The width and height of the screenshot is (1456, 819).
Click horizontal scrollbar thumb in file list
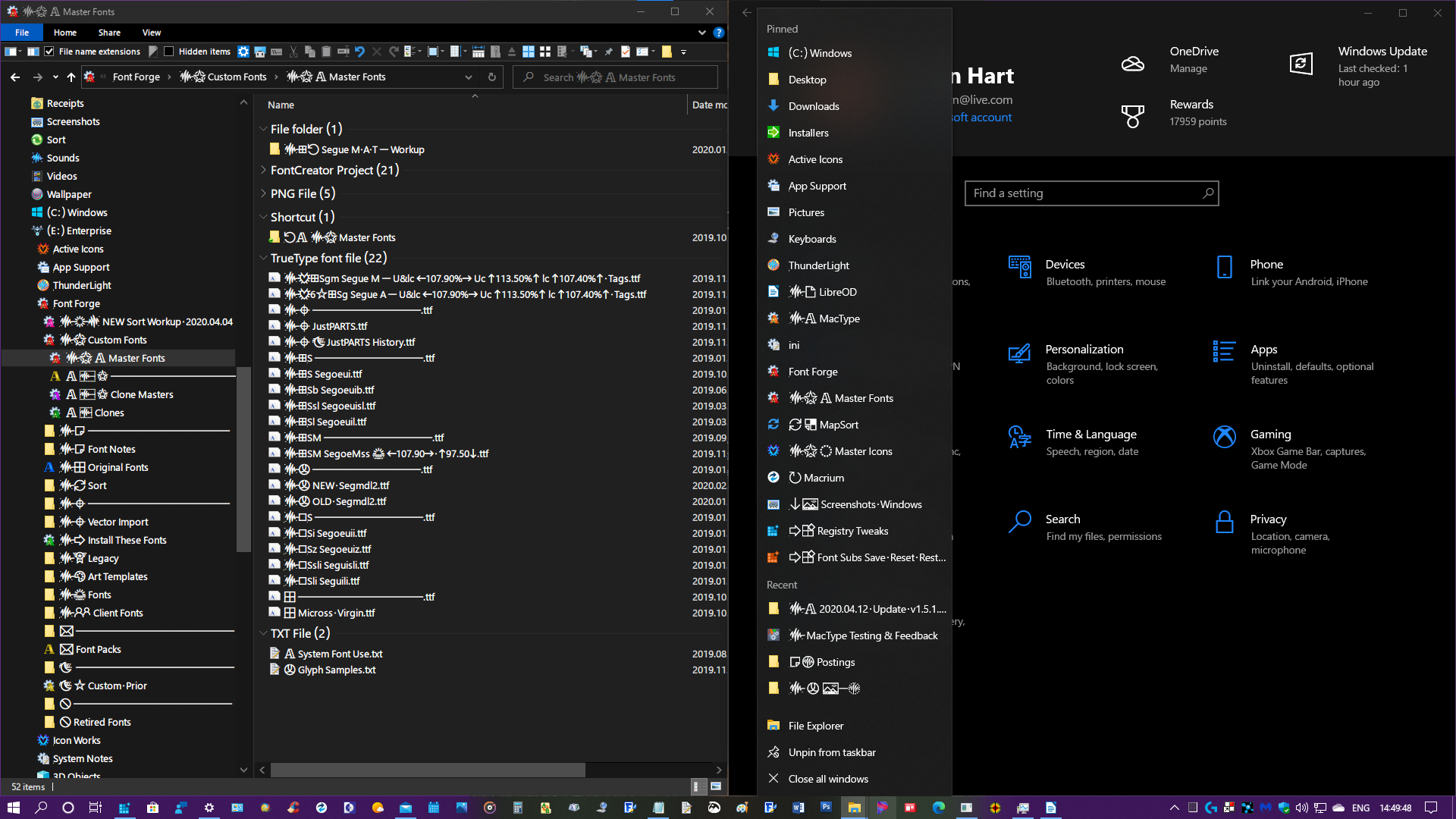pos(428,770)
